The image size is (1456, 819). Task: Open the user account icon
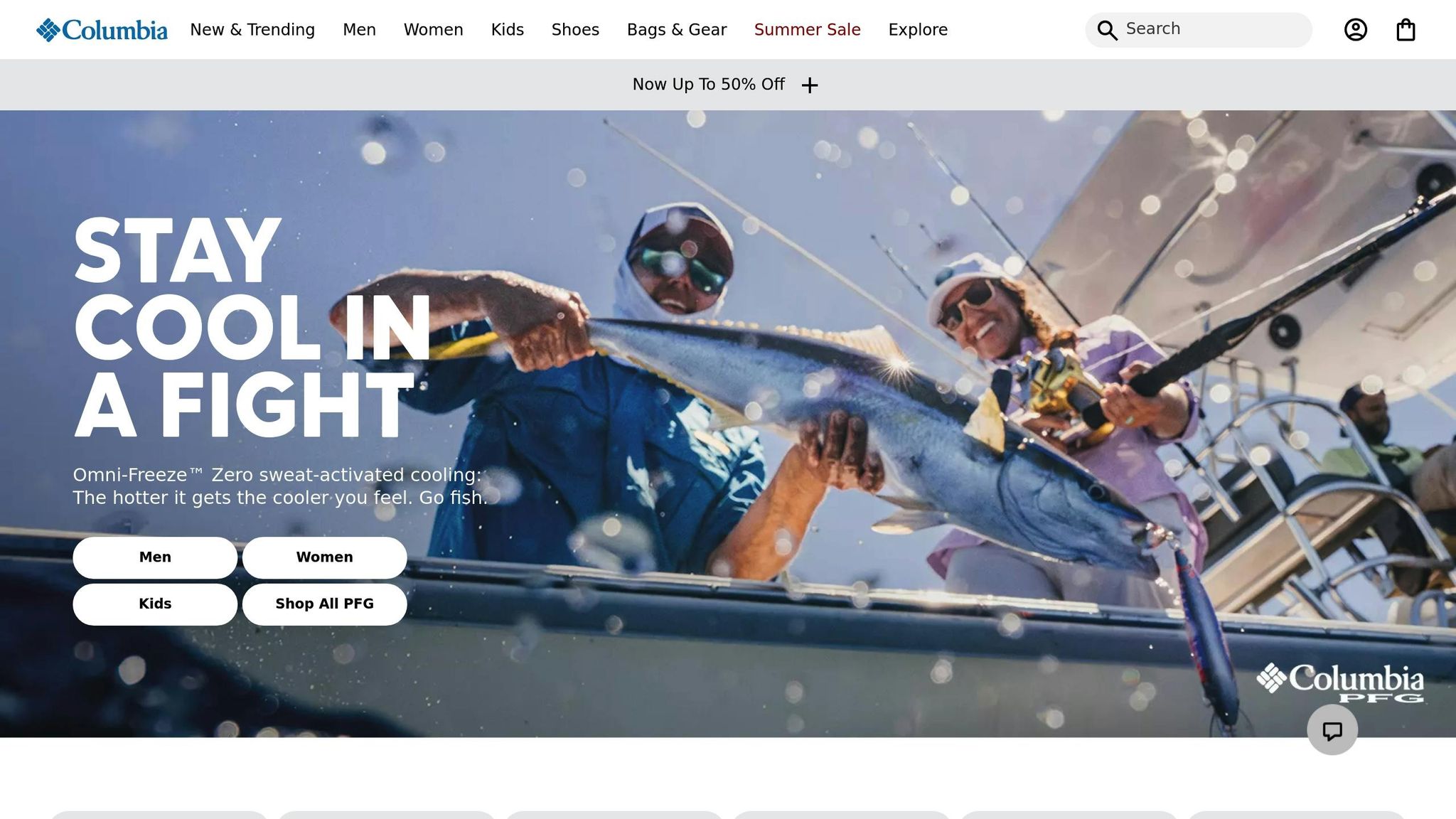point(1356,30)
